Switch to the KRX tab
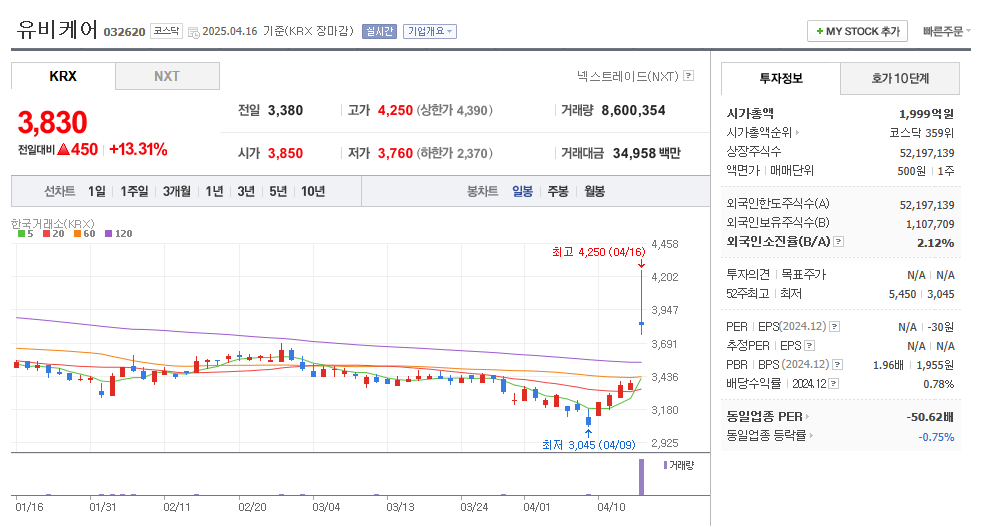 click(x=63, y=76)
